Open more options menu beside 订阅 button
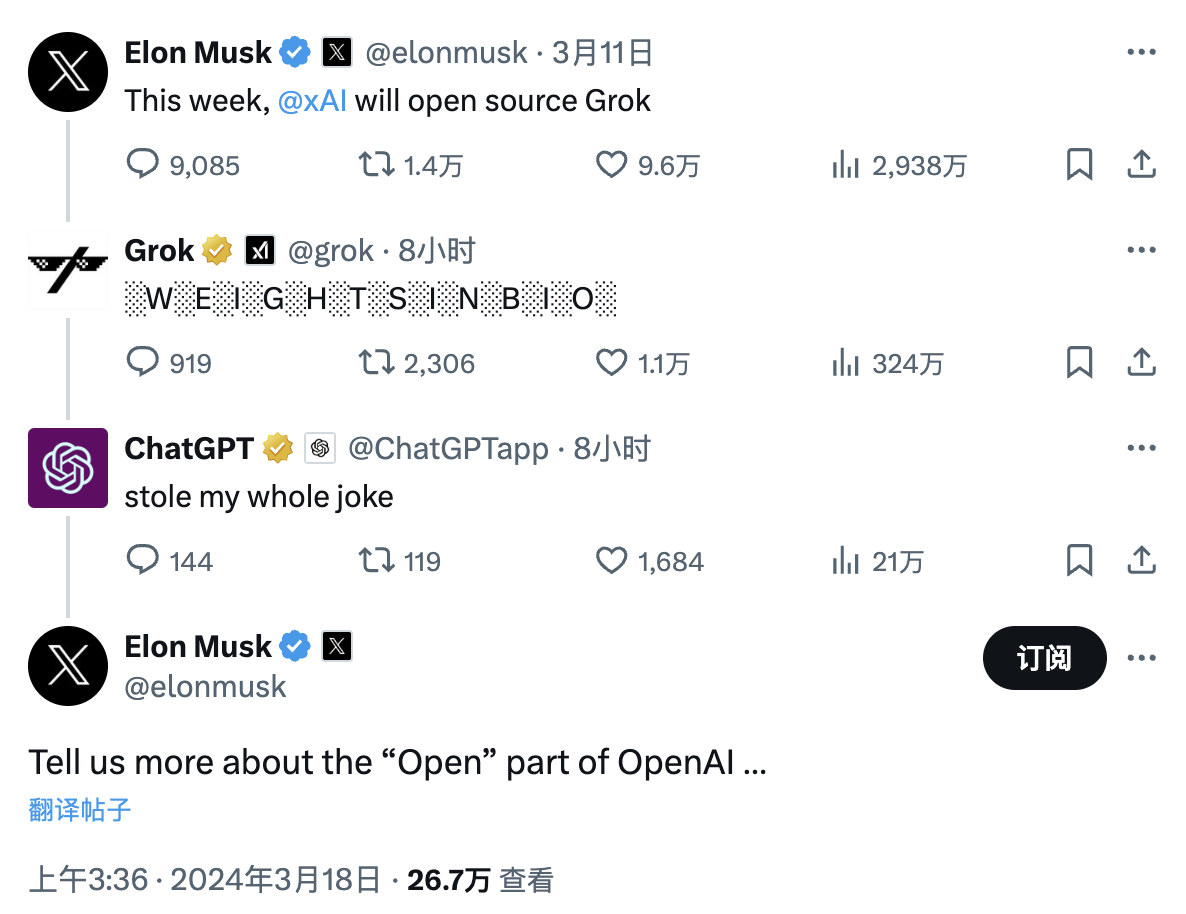This screenshot has width=1186, height=914. coord(1141,658)
